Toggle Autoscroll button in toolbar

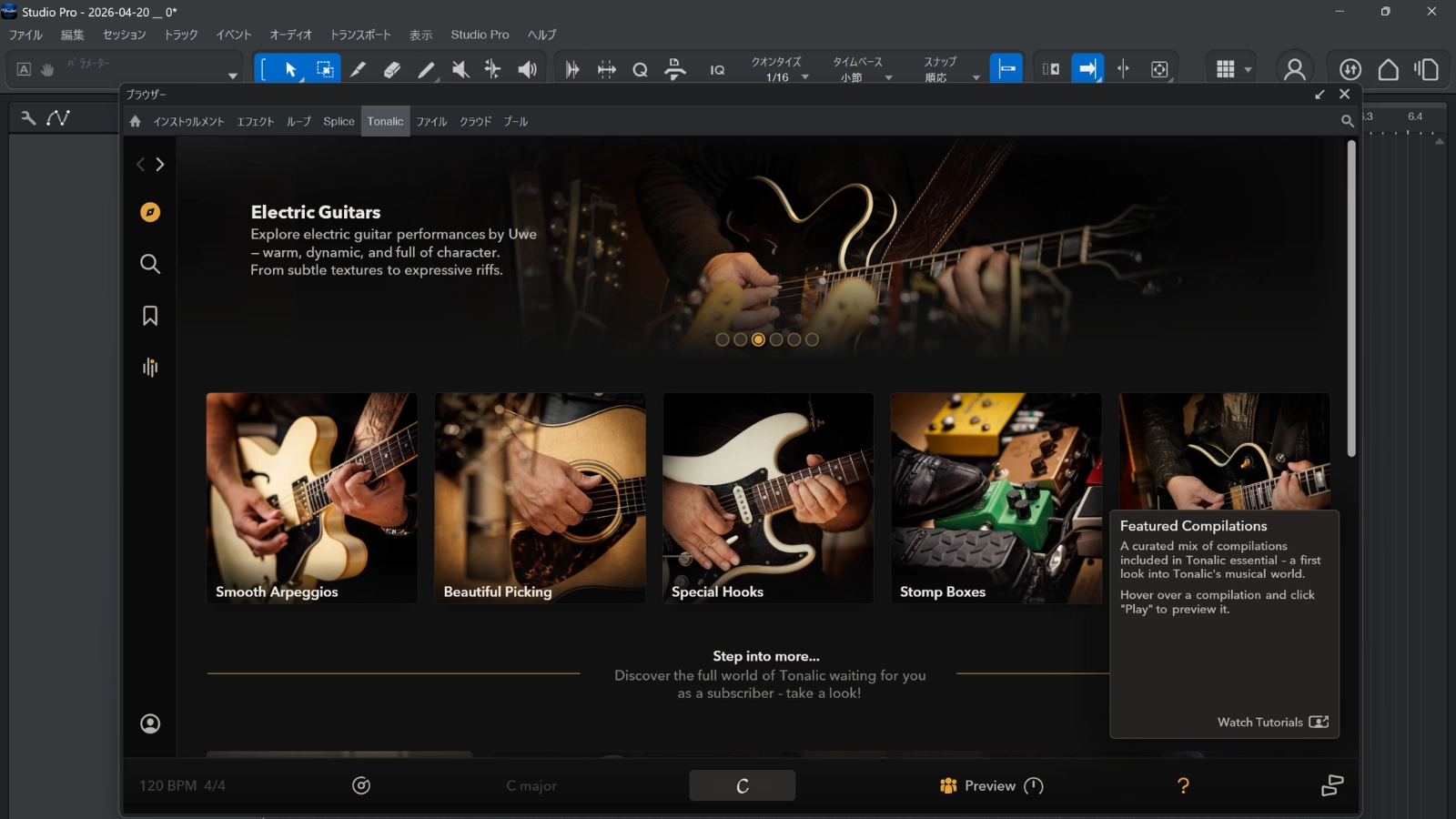coord(1087,69)
